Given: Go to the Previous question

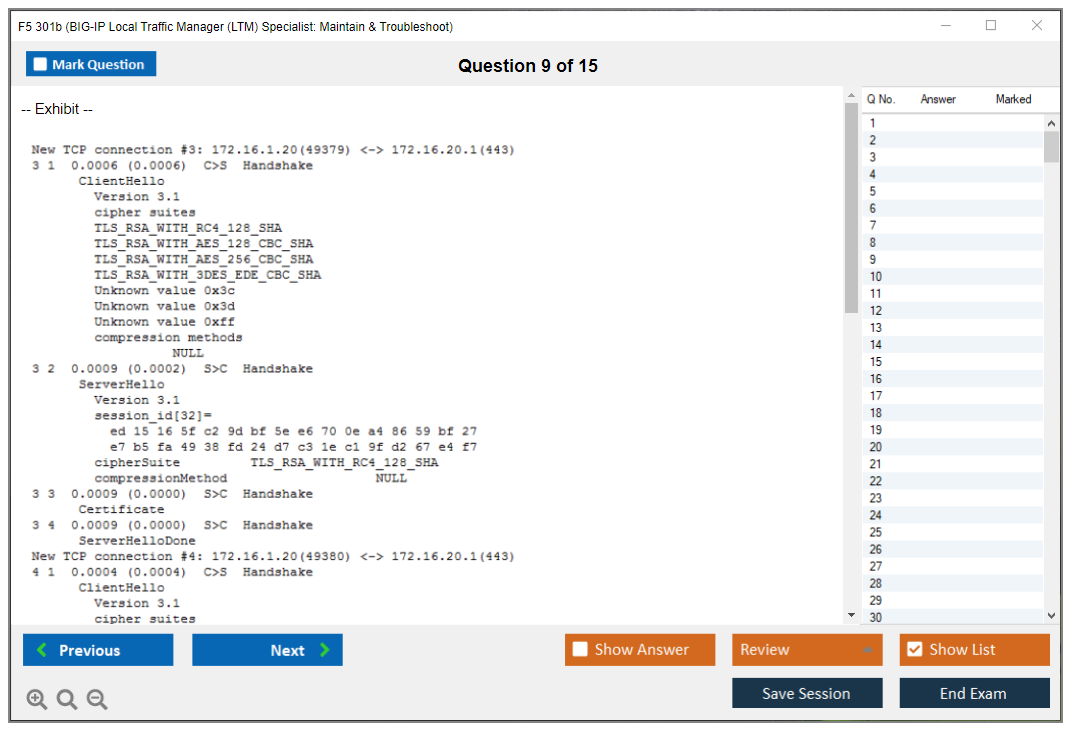Looking at the screenshot, I should (98, 650).
